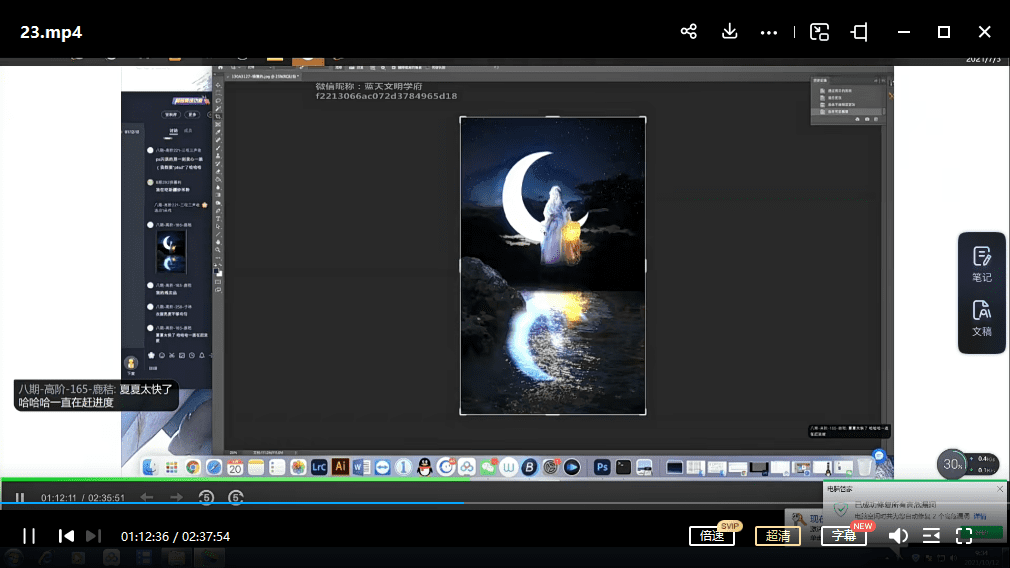Skip to the next video
Viewport: 1010px width, 568px height.
point(93,536)
